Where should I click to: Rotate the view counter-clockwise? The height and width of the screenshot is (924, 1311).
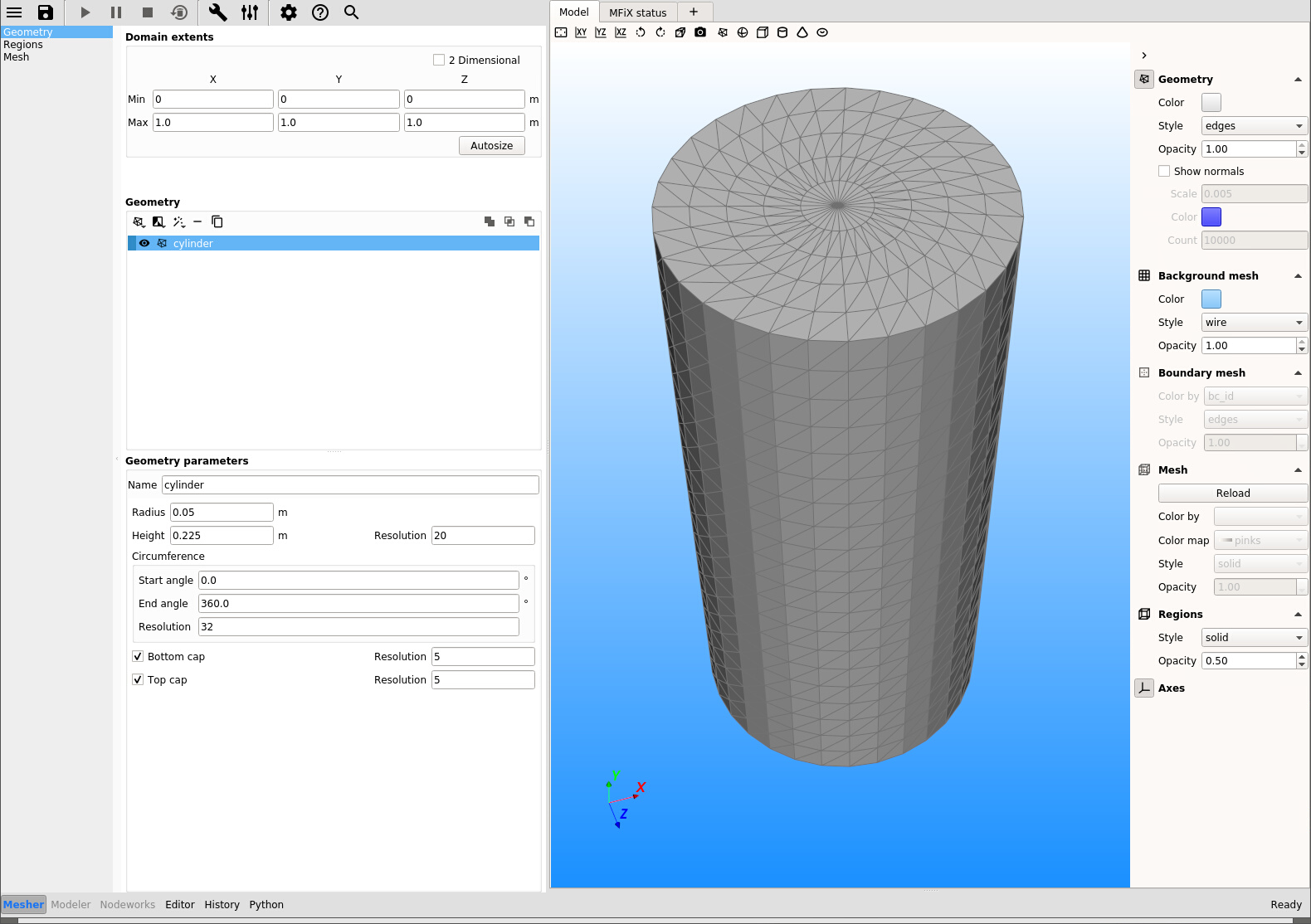point(641,32)
